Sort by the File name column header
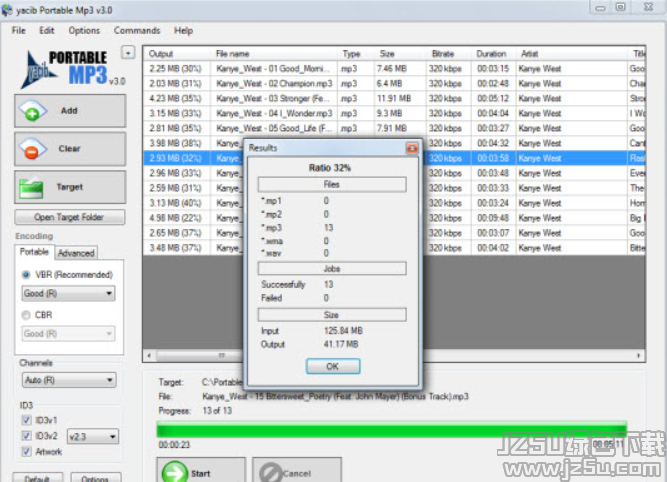 click(x=274, y=54)
